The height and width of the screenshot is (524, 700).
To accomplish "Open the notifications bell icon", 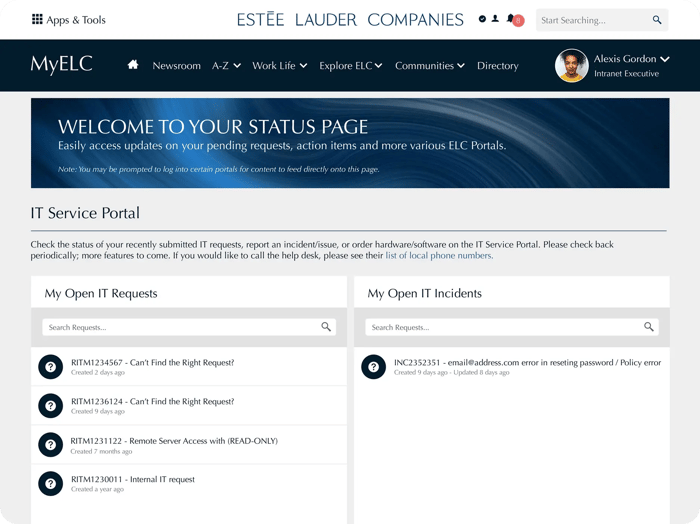I will coord(510,18).
